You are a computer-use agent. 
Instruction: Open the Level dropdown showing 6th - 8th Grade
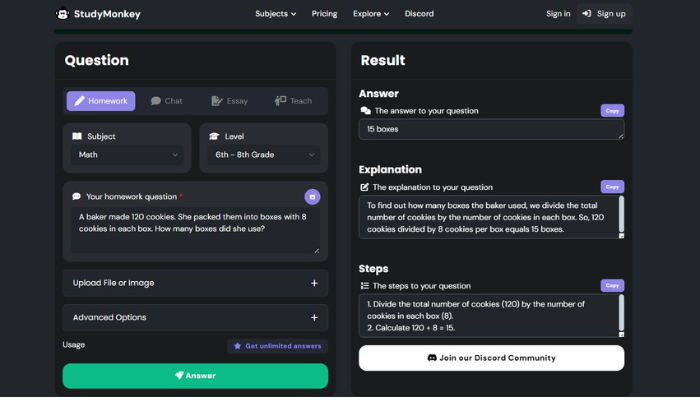coord(264,154)
